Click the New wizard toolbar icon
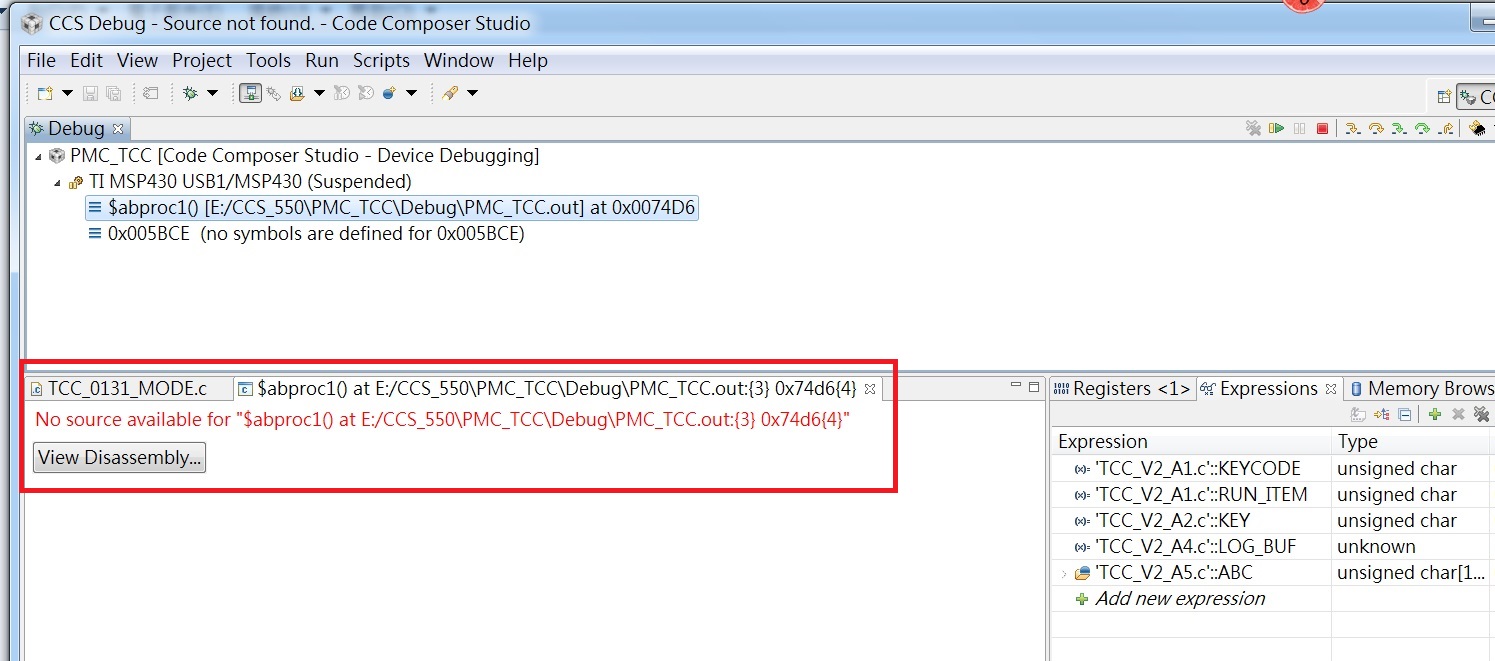Screen dimensions: 1495x661 [x=45, y=93]
